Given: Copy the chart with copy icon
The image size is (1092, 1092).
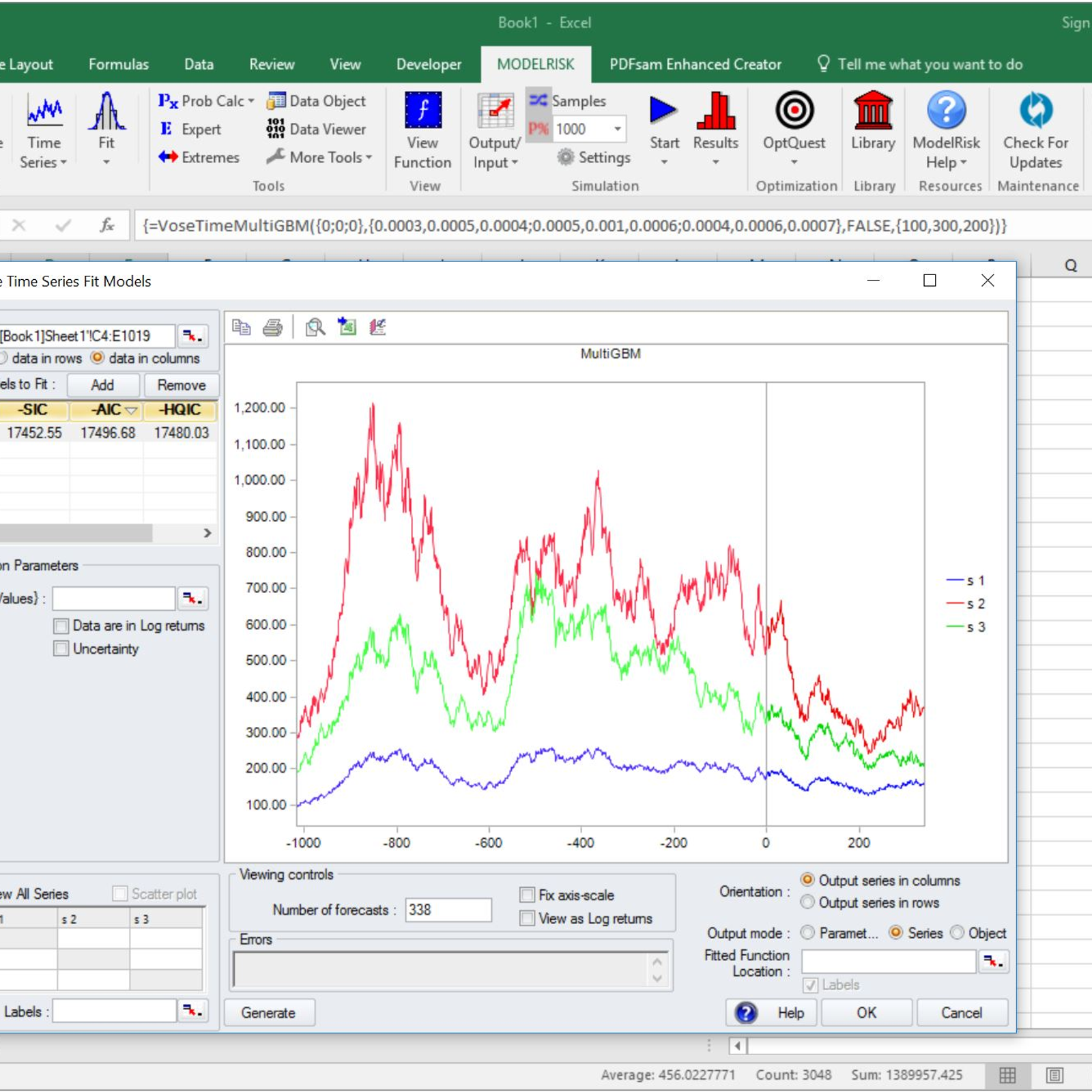Looking at the screenshot, I should [x=241, y=327].
